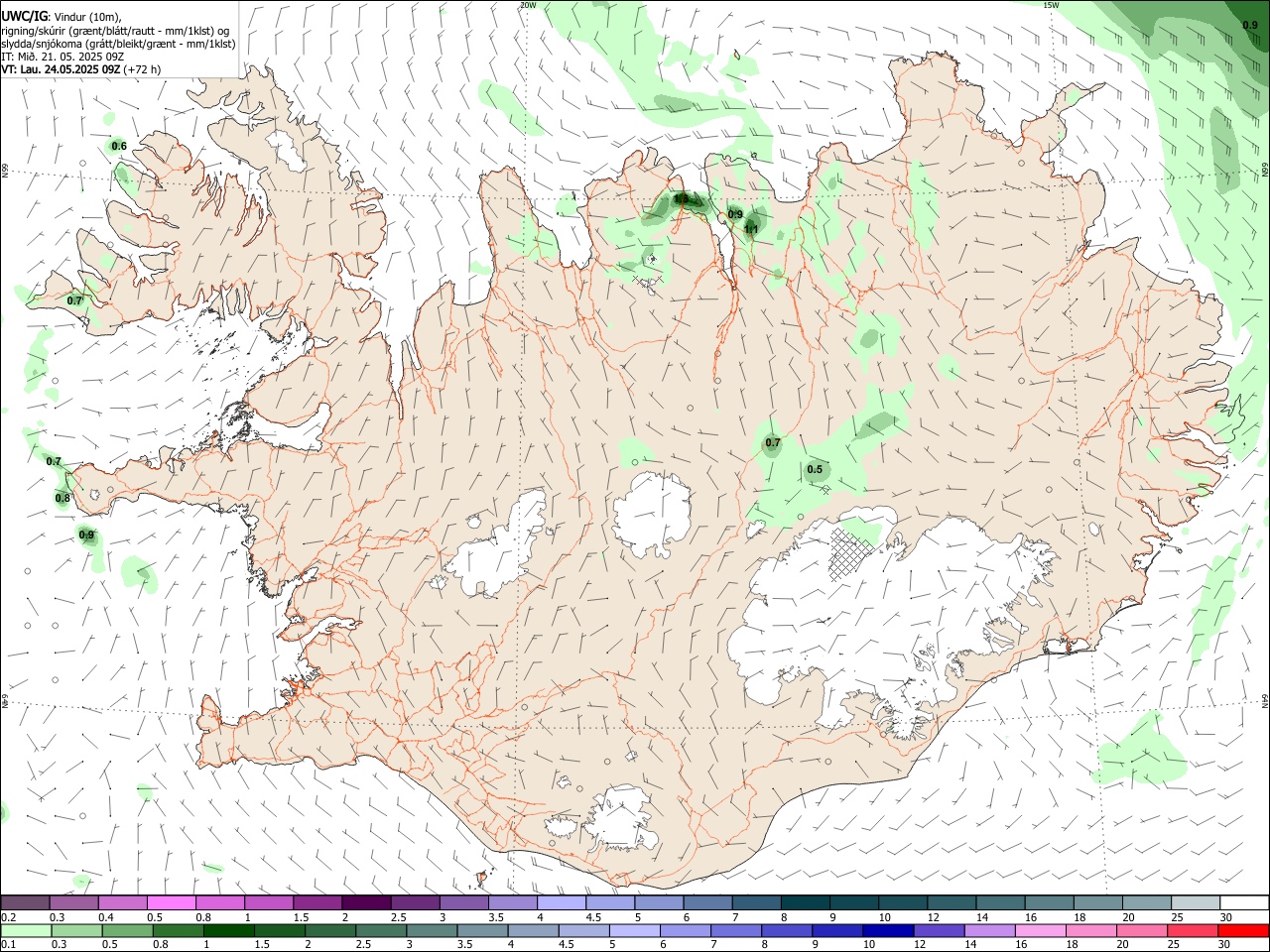Click the 0.9 value just below the 0.8 label
Image resolution: width=1270 pixels, height=952 pixels.
[x=86, y=535]
